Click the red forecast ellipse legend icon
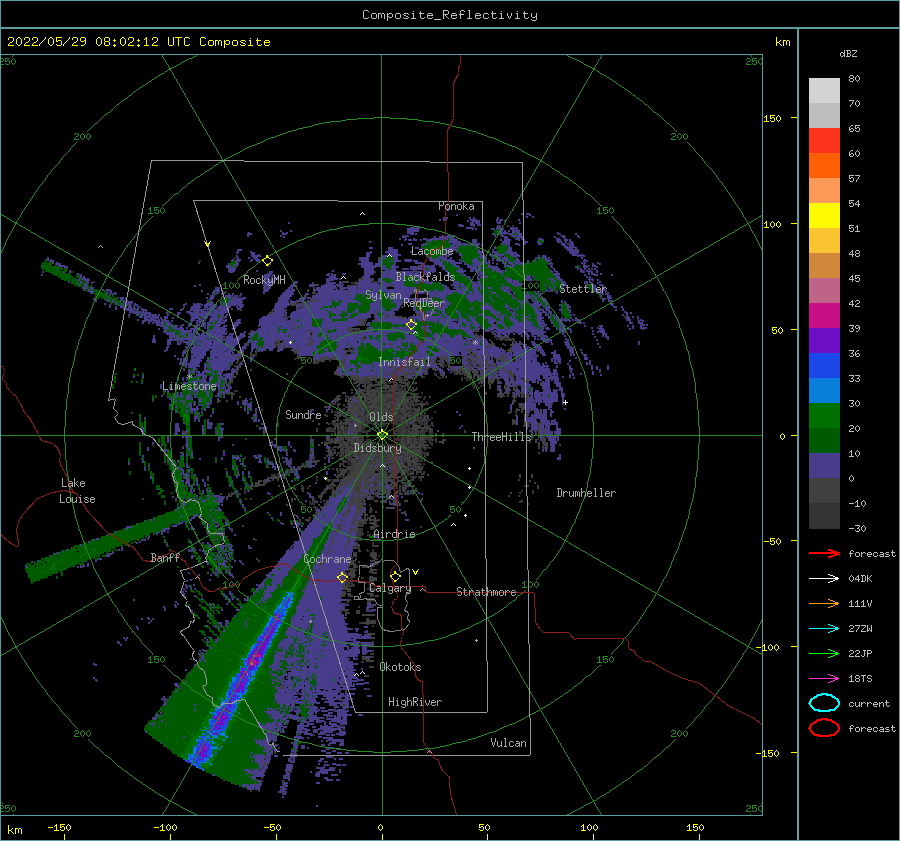900x841 pixels. 824,728
